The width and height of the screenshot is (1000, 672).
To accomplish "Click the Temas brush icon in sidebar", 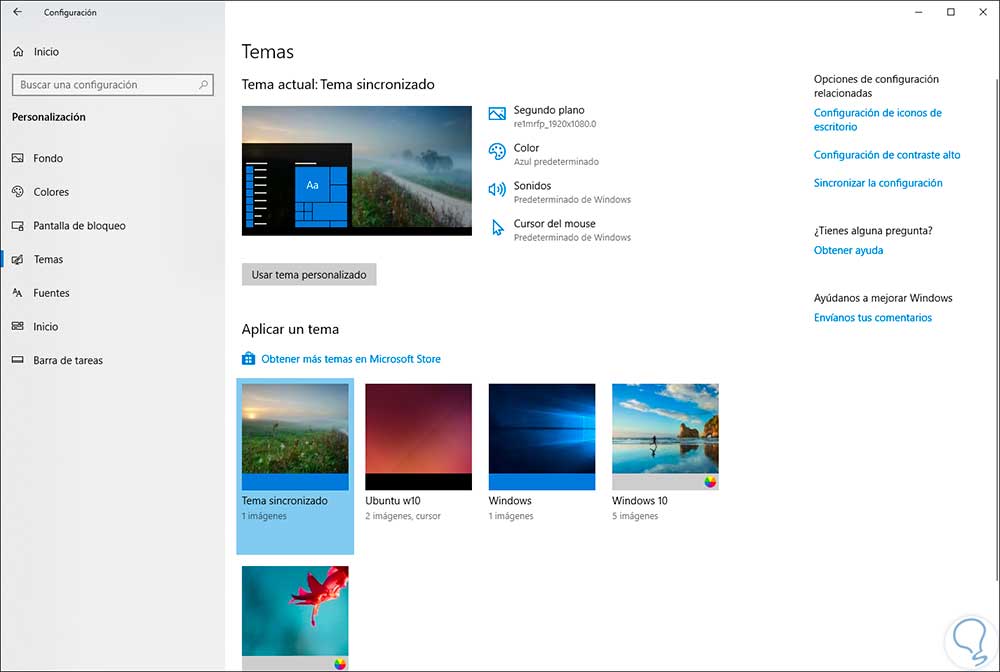I will click(x=18, y=259).
